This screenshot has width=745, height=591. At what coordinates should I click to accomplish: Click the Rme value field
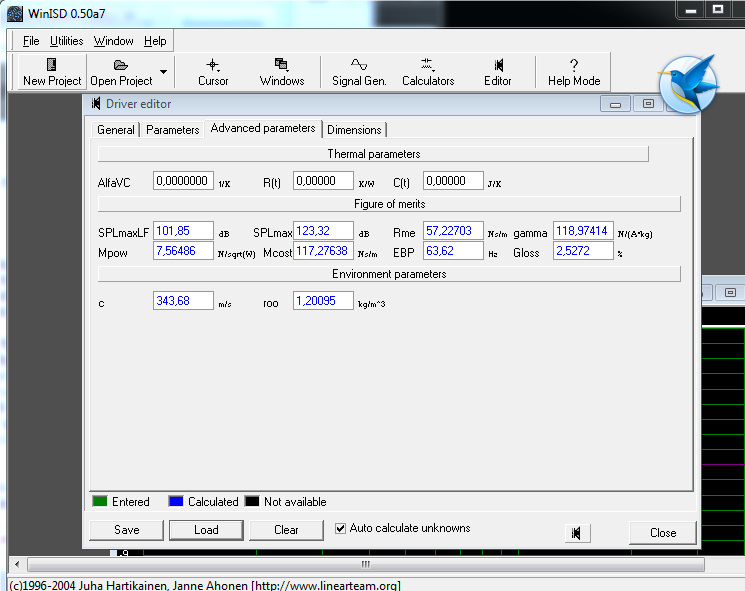[453, 231]
